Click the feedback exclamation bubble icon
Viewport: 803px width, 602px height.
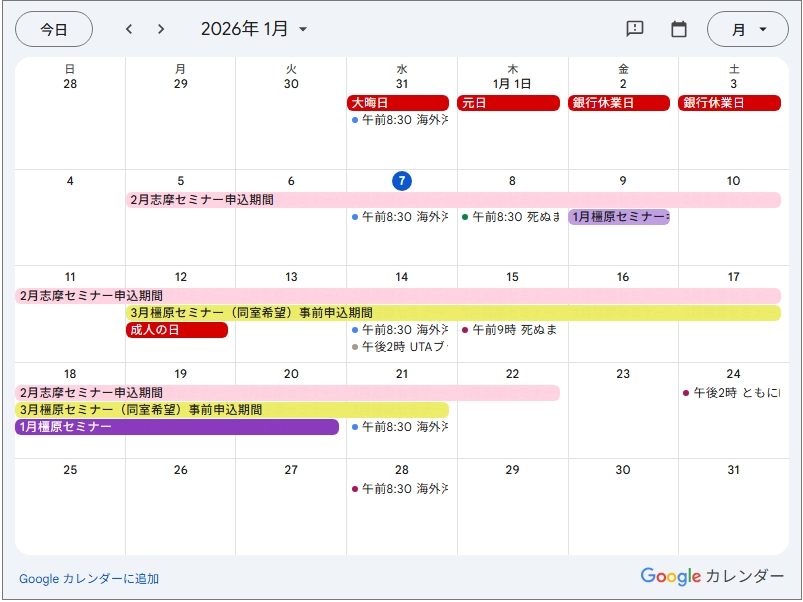click(x=634, y=29)
